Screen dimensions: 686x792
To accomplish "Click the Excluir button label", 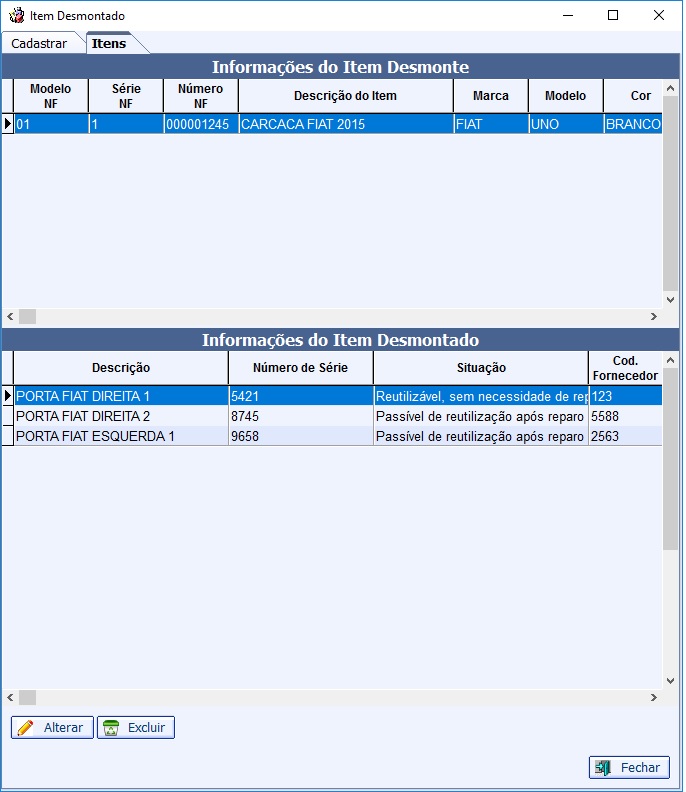I will tap(146, 727).
